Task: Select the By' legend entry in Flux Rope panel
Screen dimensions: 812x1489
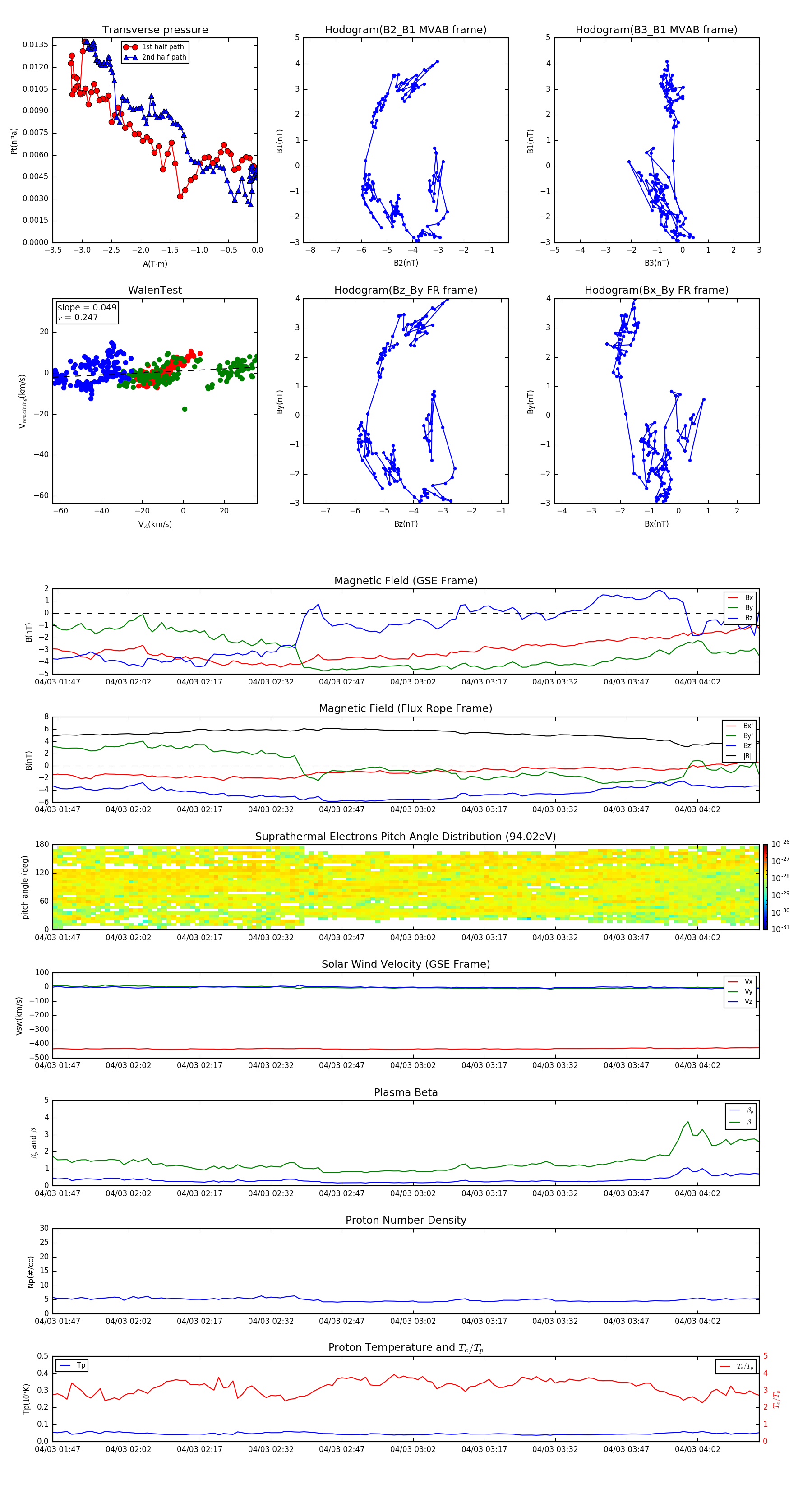Action: 740,736
